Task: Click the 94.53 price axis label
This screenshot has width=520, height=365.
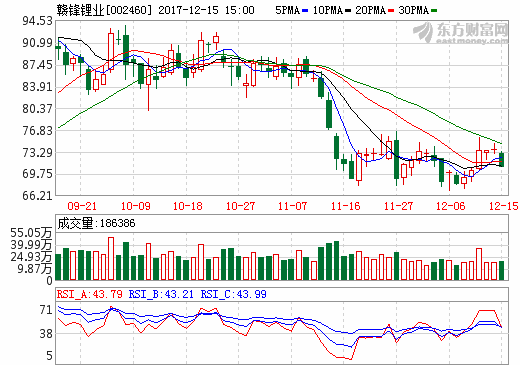Action: click(x=38, y=21)
